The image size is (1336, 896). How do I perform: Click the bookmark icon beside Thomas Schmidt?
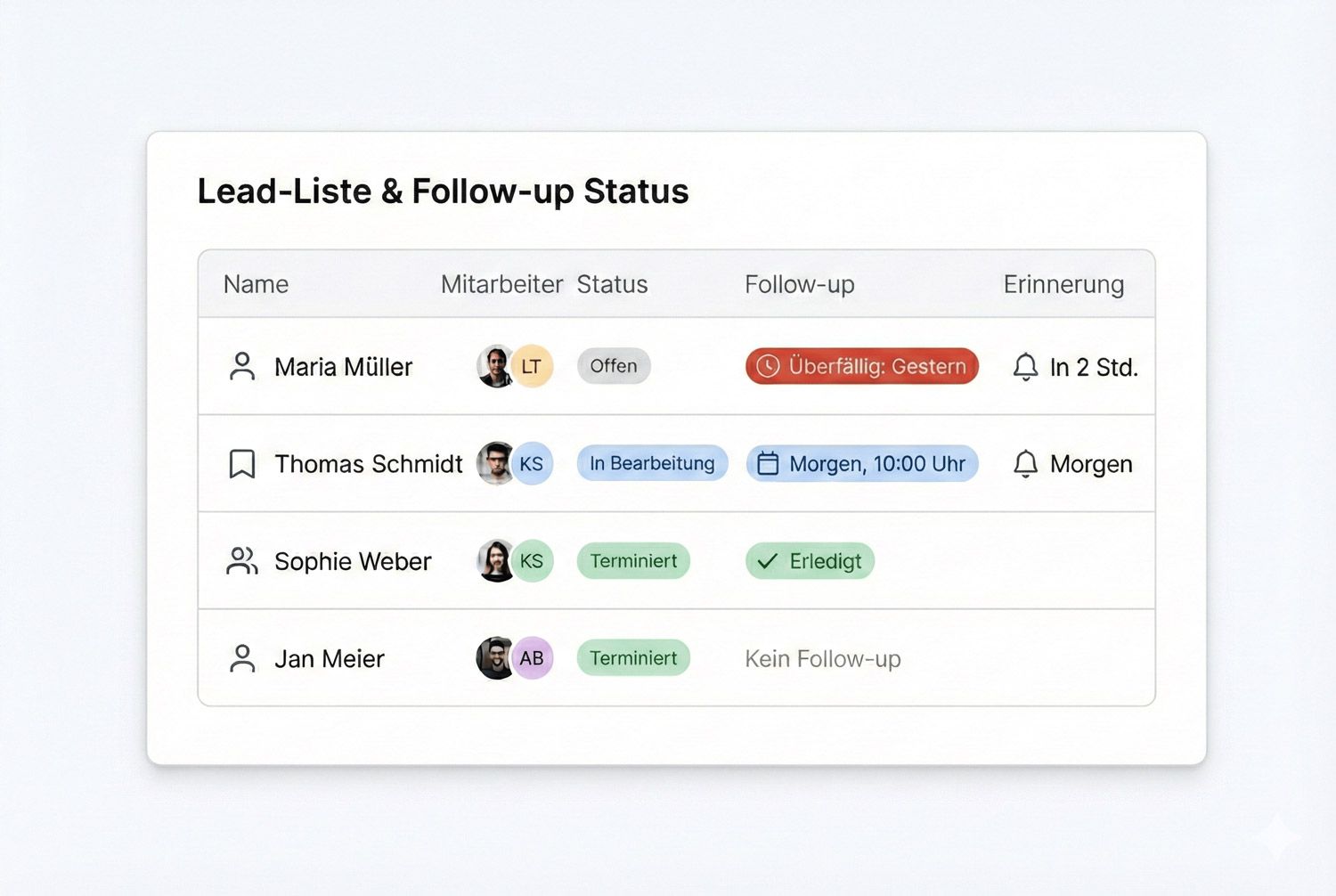tap(242, 464)
